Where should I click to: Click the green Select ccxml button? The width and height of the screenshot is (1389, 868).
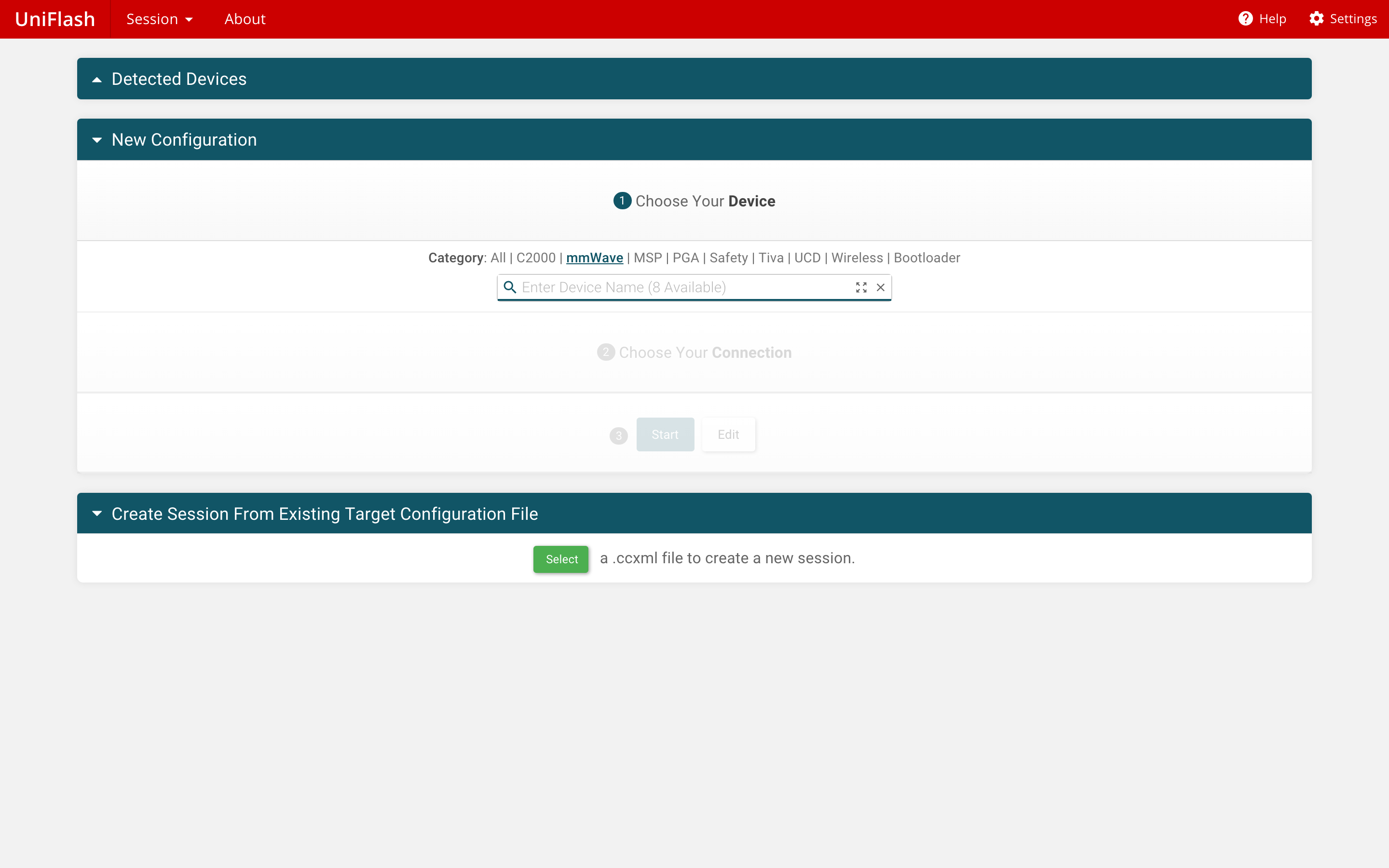561,559
